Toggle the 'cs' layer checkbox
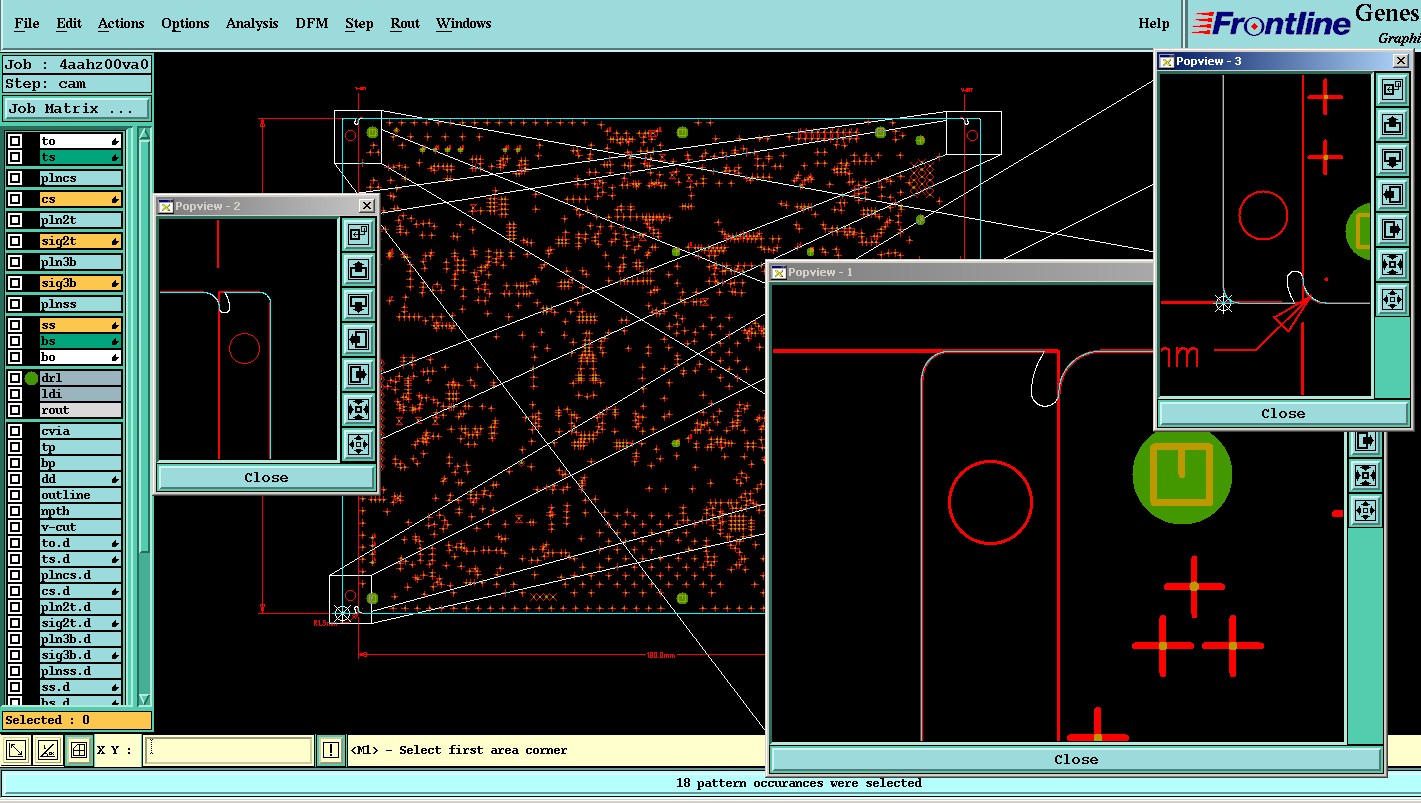This screenshot has height=803, width=1421. click(15, 199)
